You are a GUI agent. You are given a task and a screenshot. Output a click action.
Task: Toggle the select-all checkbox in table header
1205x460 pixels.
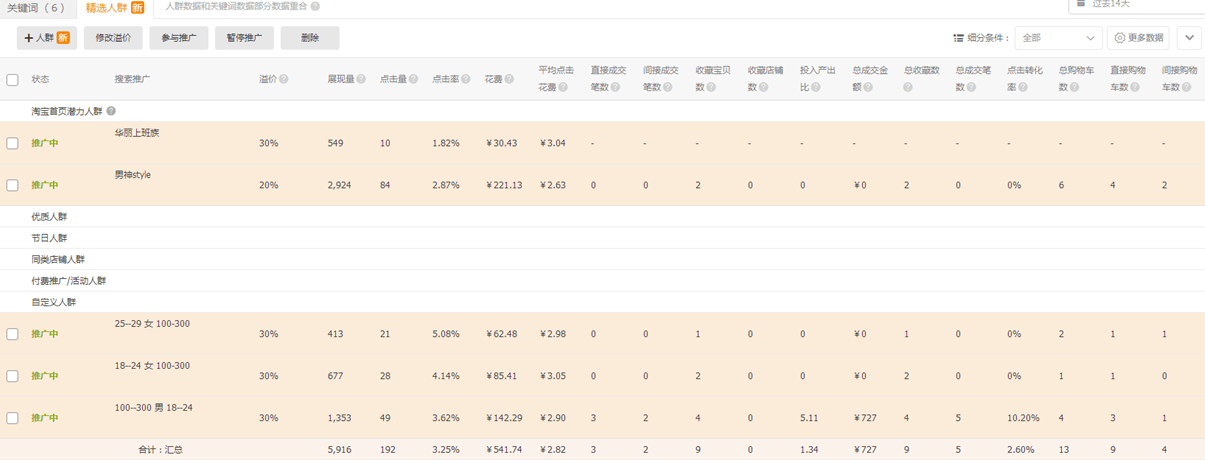[x=12, y=79]
